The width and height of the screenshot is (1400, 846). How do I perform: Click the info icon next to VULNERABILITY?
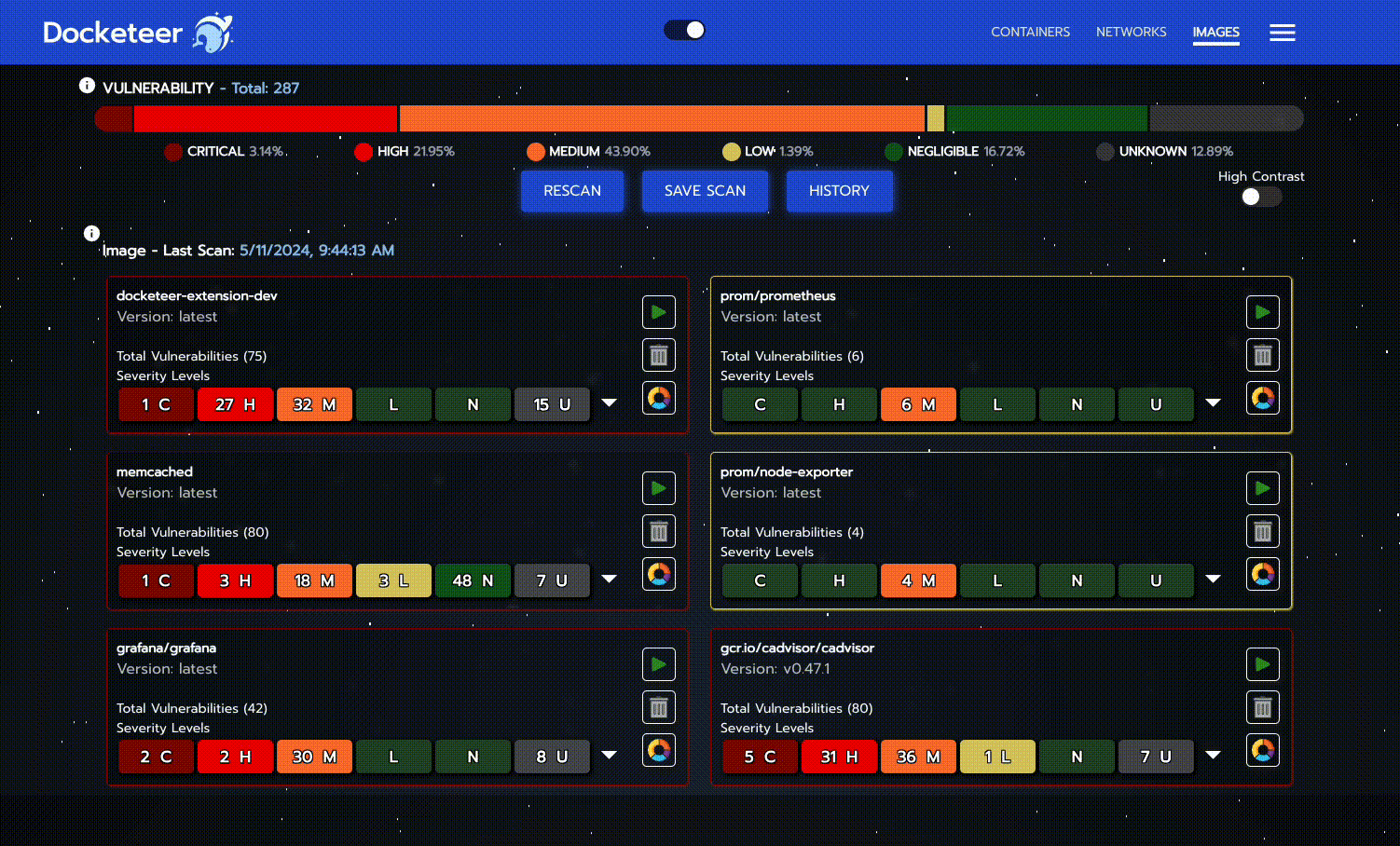(87, 86)
